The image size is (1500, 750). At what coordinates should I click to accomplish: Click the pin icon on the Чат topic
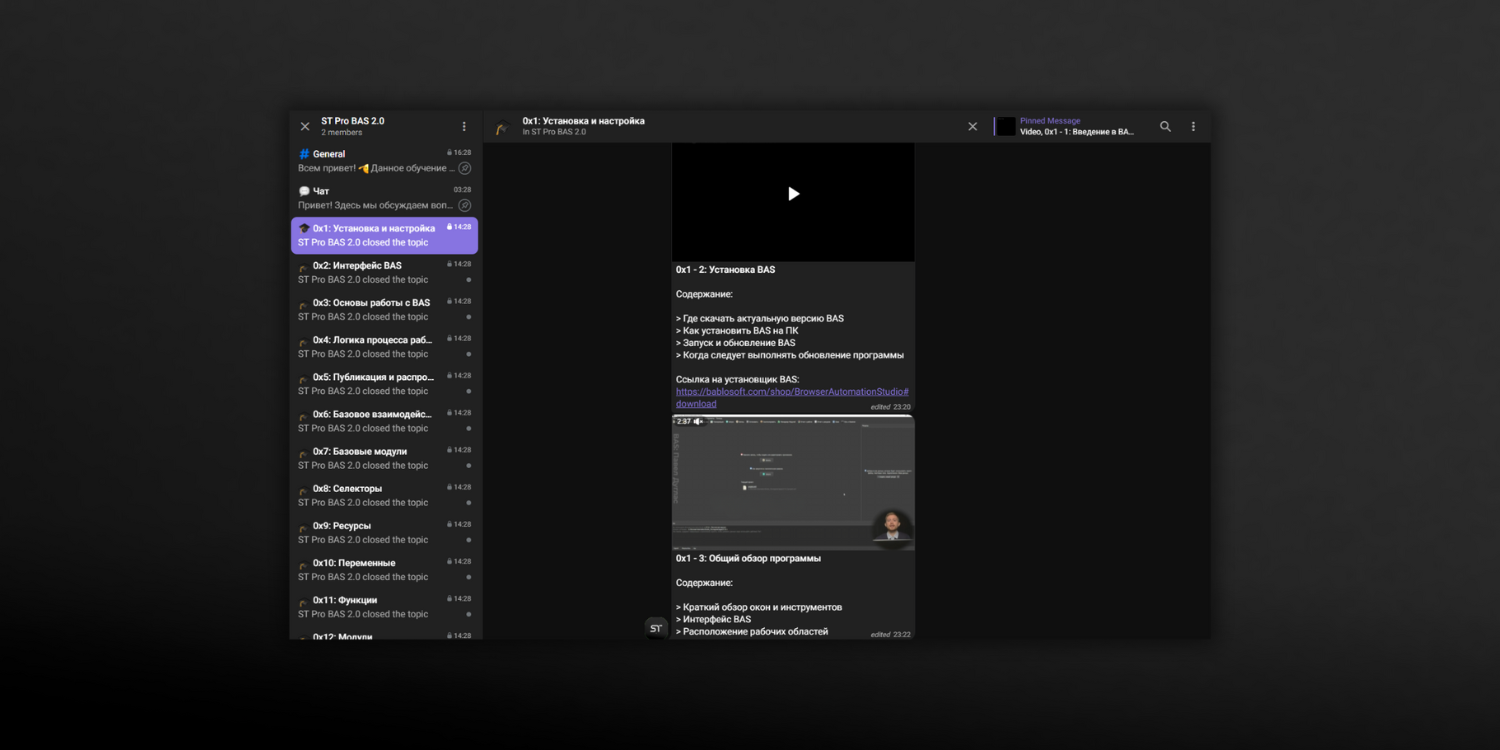coord(465,206)
